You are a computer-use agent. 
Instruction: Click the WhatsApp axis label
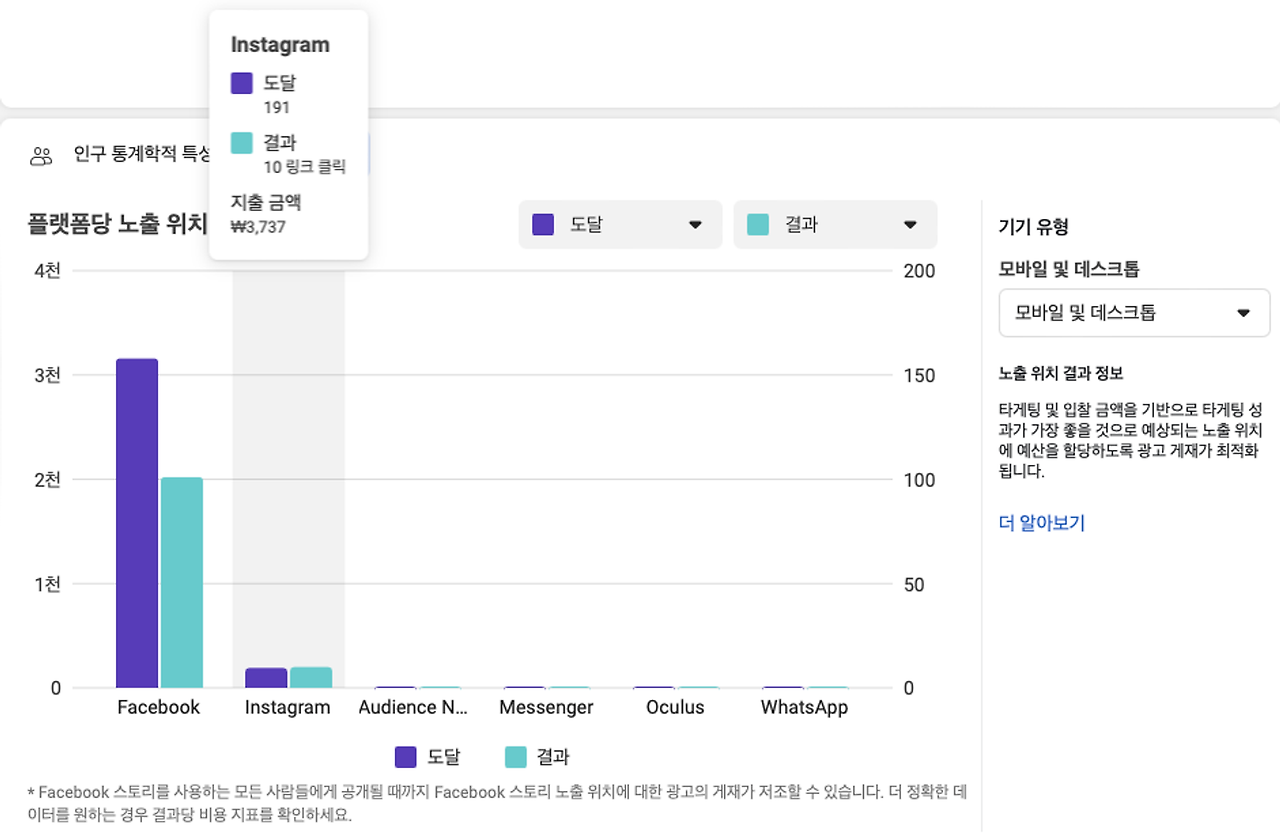[804, 707]
